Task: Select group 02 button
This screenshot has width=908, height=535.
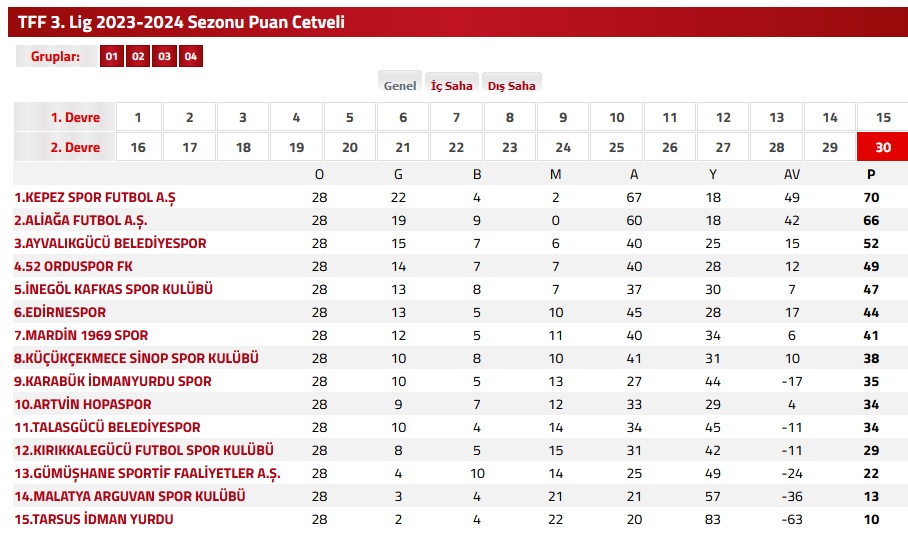Action: [x=138, y=56]
